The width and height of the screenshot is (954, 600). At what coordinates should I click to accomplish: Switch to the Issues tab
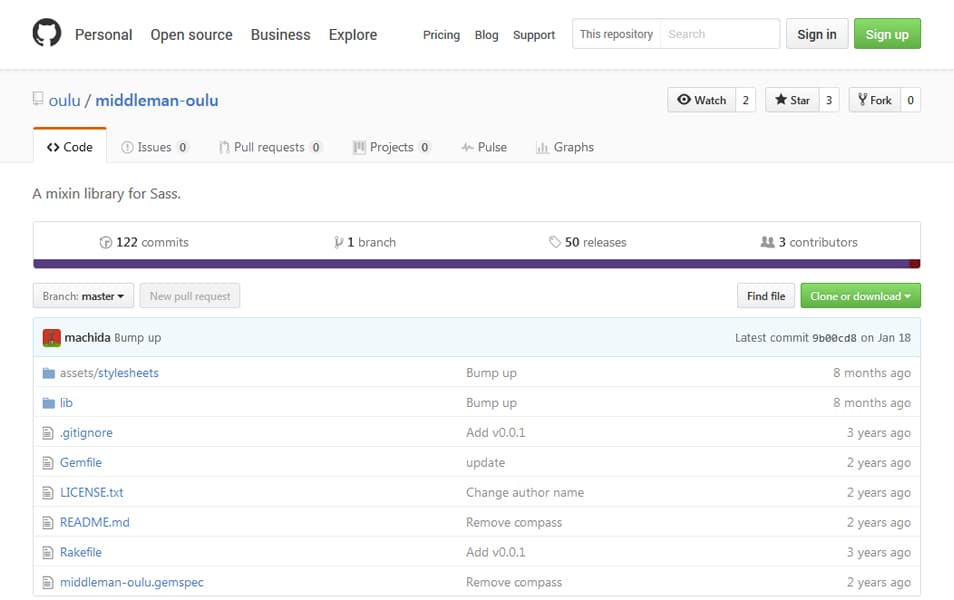(x=155, y=147)
